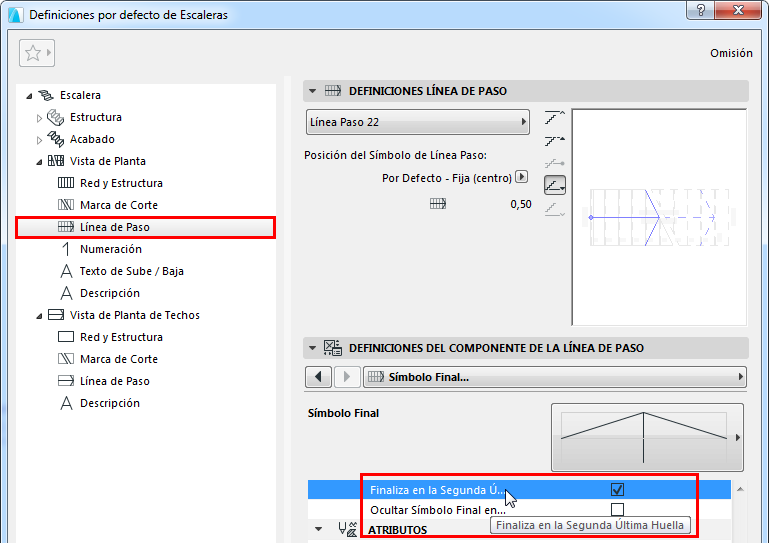The height and width of the screenshot is (543, 769).
Task: Click the component definitions header icon
Action: [x=333, y=348]
